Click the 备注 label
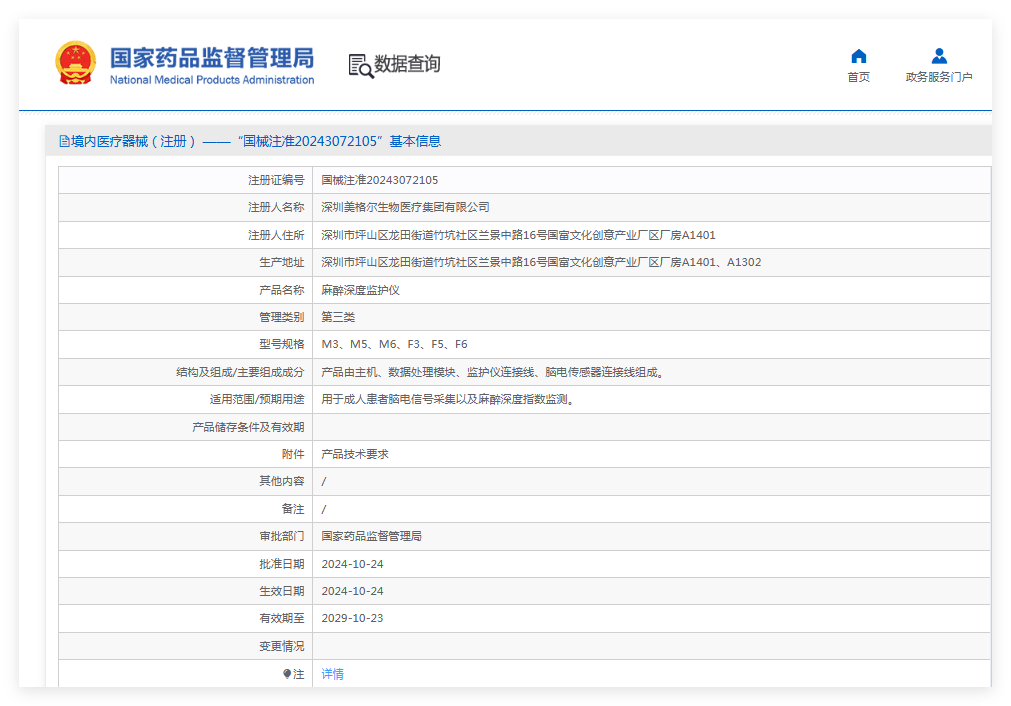Screen dimensions: 1011x706 point(293,509)
